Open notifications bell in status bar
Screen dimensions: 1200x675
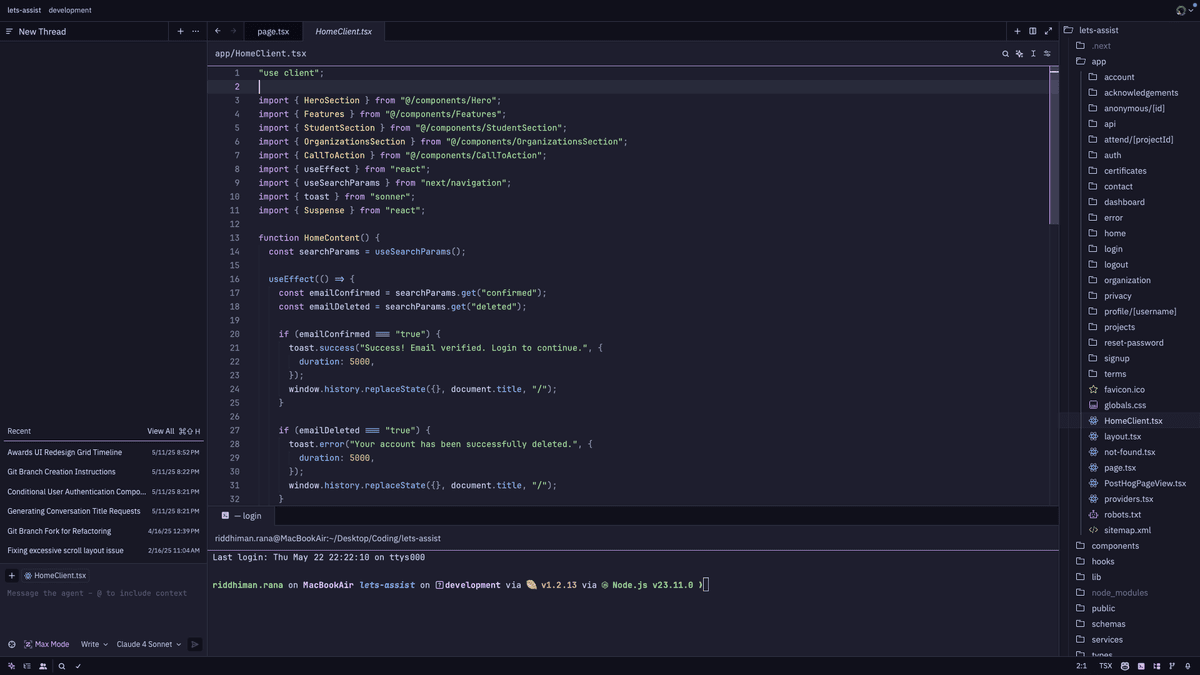(x=1188, y=666)
